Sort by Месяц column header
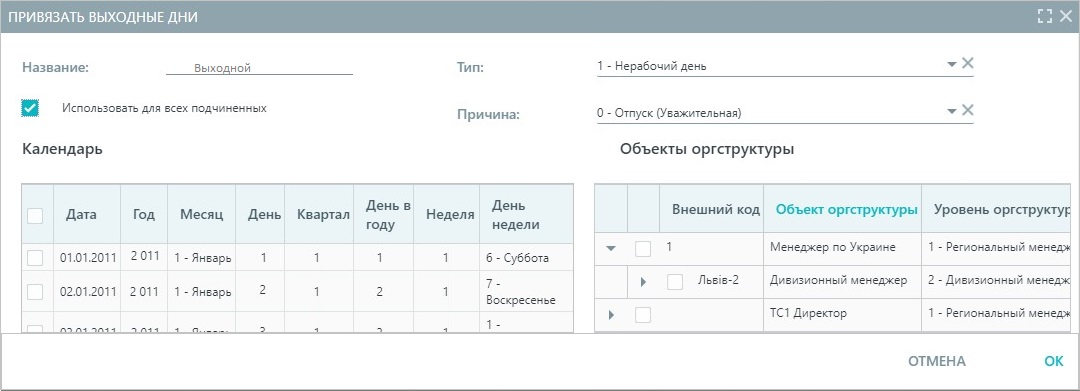Image resolution: width=1080 pixels, height=391 pixels. (202, 214)
